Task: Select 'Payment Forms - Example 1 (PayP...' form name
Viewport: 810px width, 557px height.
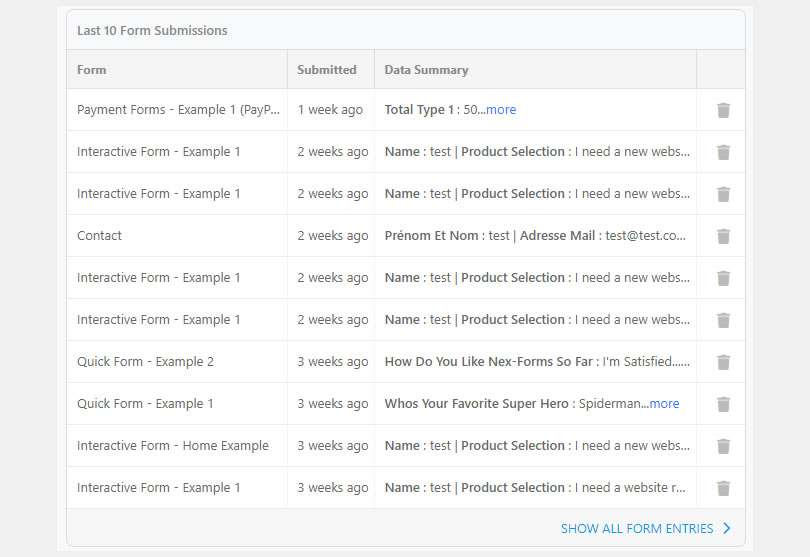Action: coord(178,110)
